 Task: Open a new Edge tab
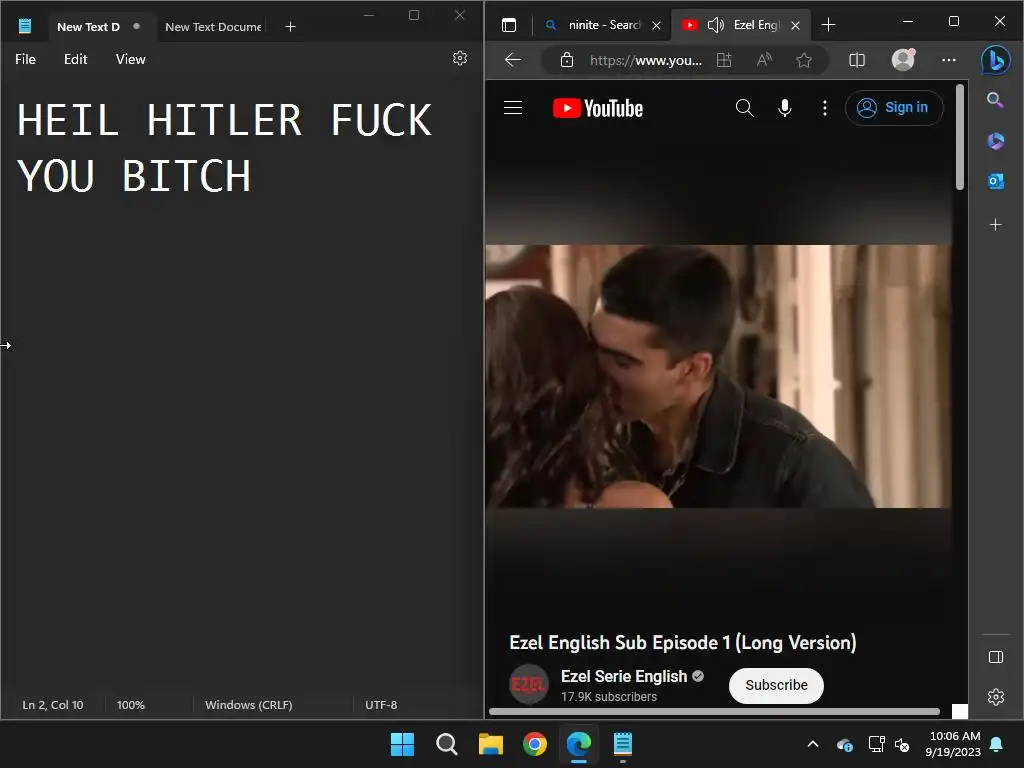(828, 25)
